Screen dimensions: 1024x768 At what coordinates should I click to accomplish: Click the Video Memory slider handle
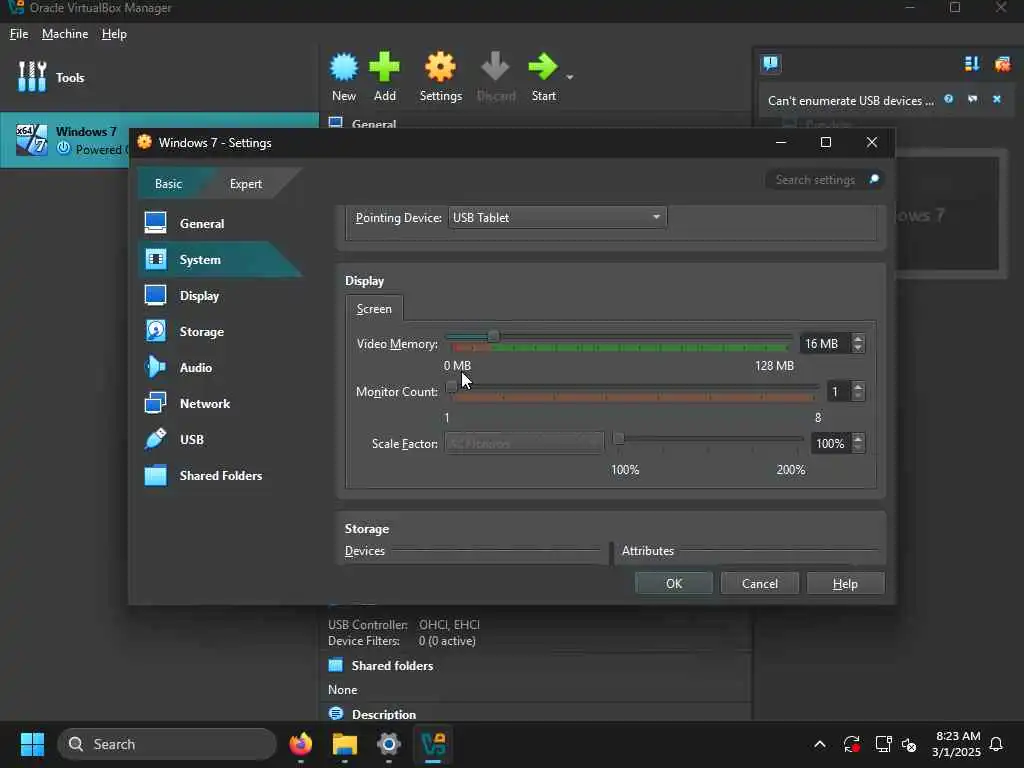click(494, 336)
